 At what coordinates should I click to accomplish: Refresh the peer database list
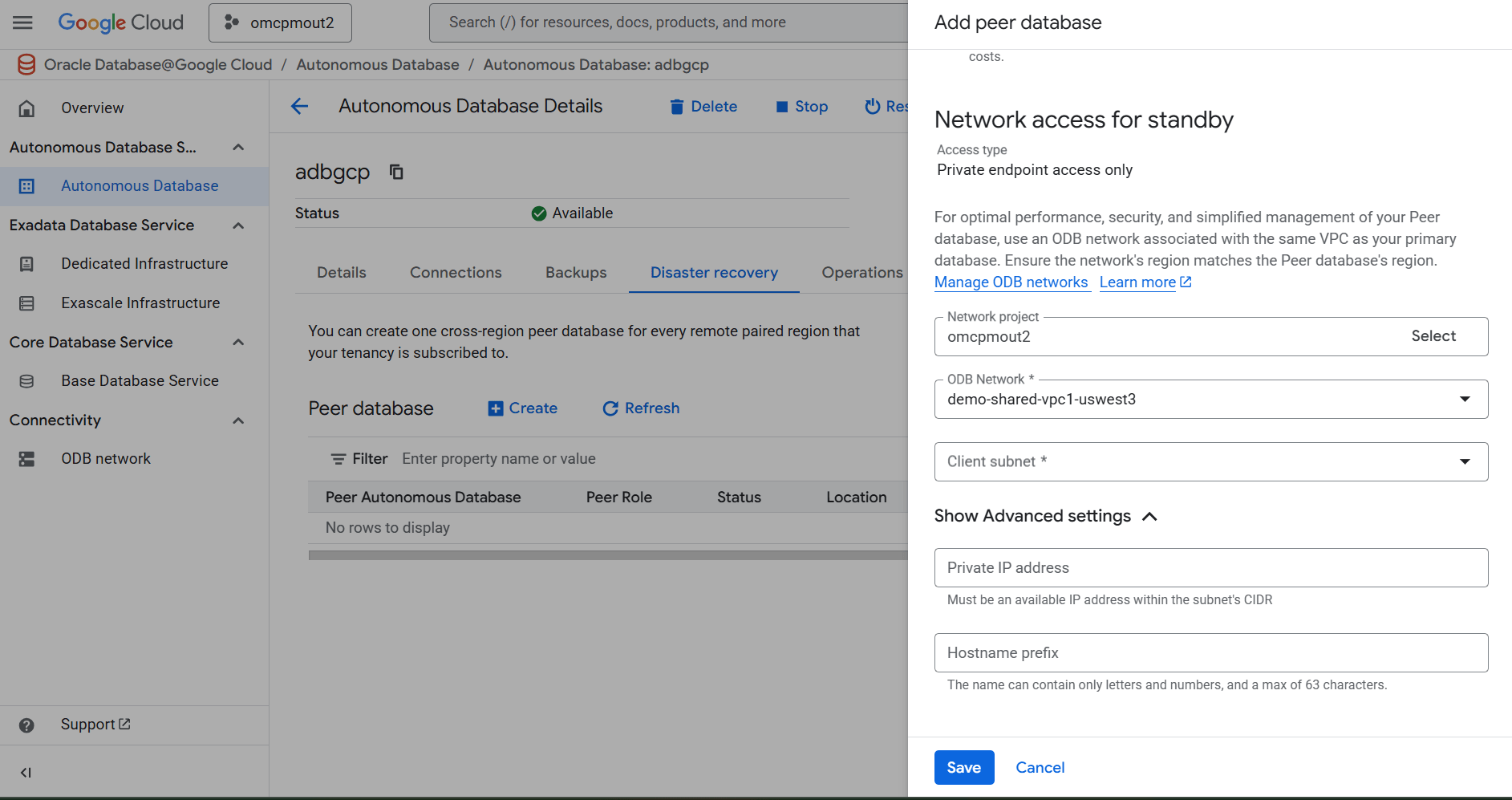[640, 408]
